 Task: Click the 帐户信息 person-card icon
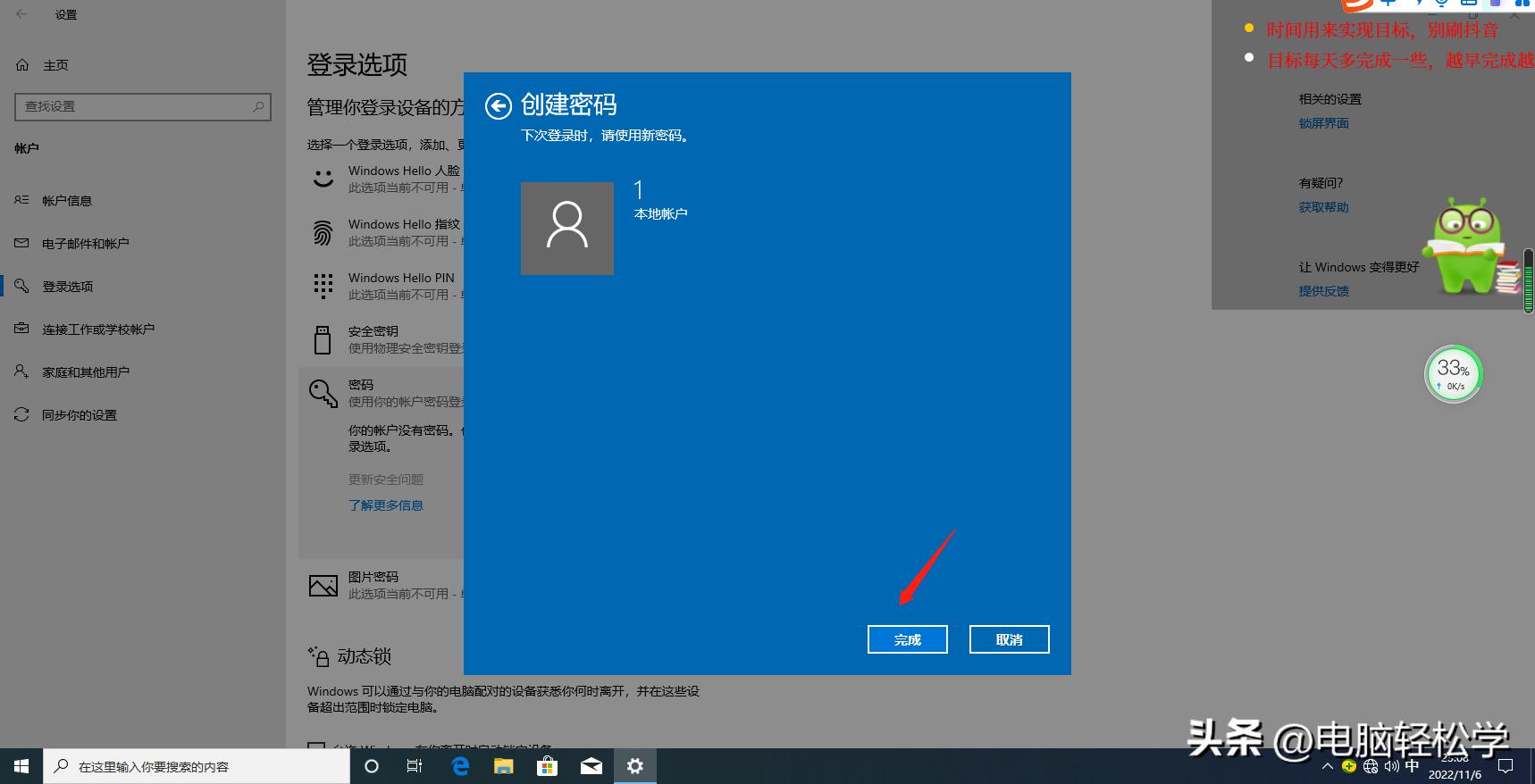(x=21, y=200)
